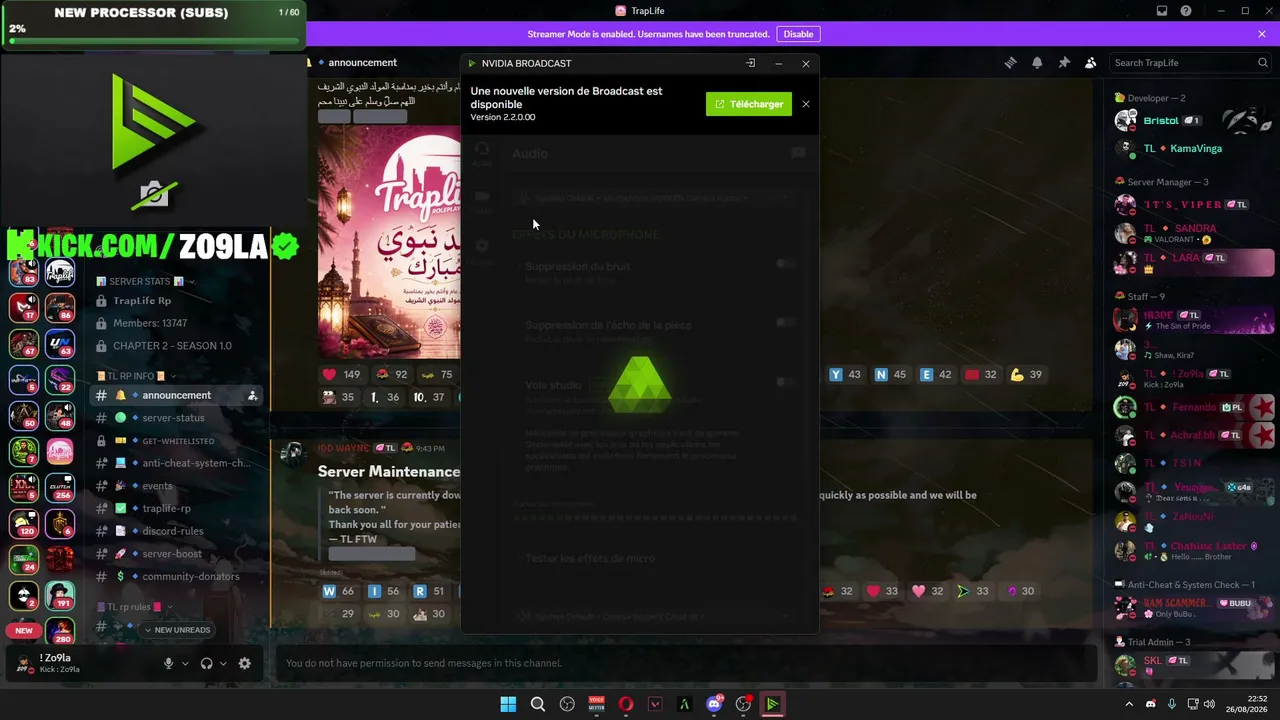Open input device options arrow beside microphone
1280x720 pixels.
click(185, 663)
